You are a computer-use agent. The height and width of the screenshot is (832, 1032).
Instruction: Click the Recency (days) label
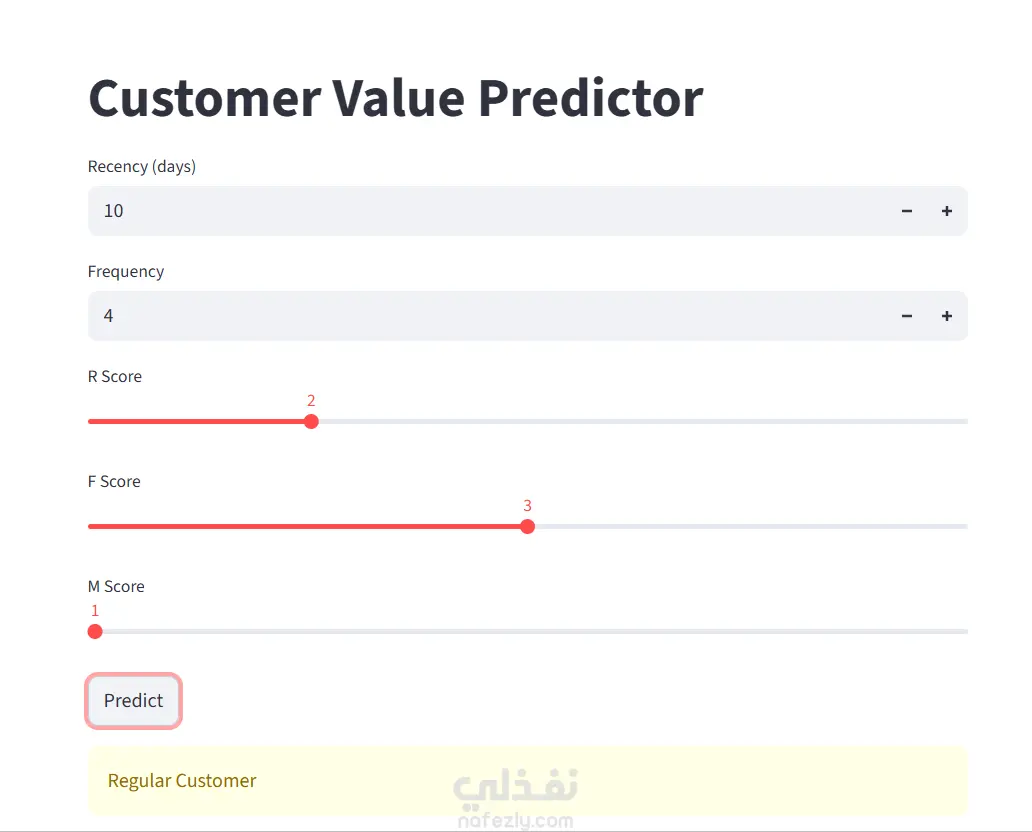click(142, 167)
